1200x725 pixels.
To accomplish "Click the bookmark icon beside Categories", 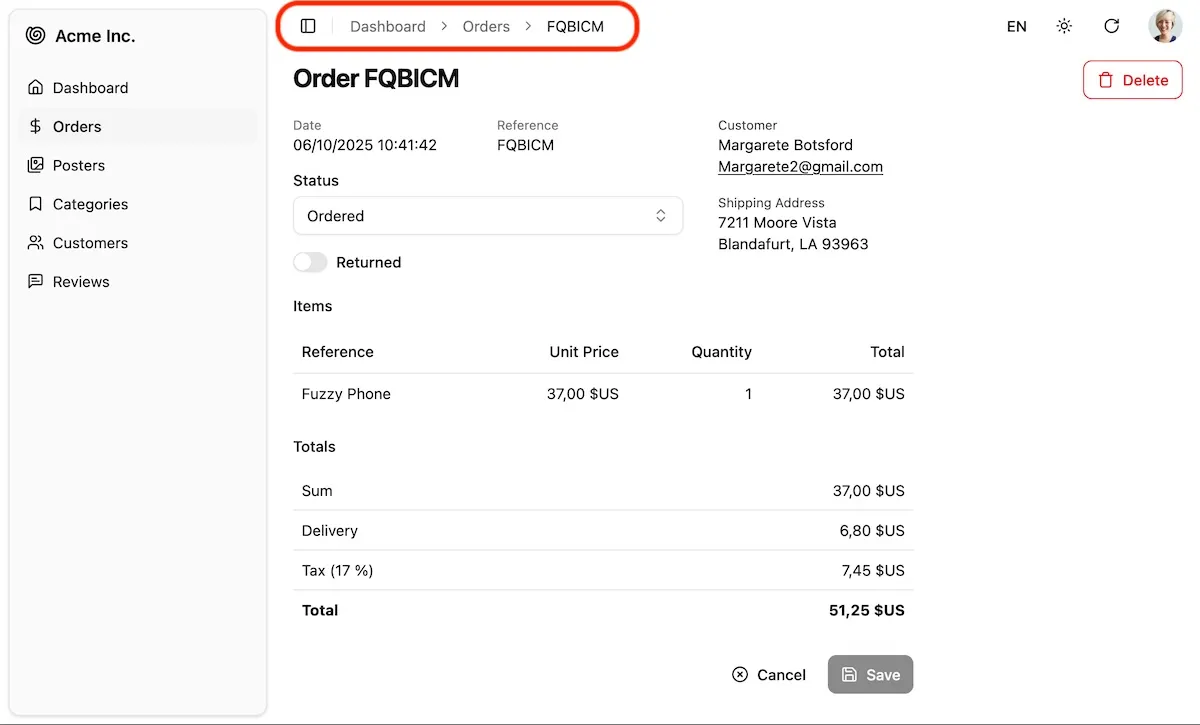I will tap(36, 204).
